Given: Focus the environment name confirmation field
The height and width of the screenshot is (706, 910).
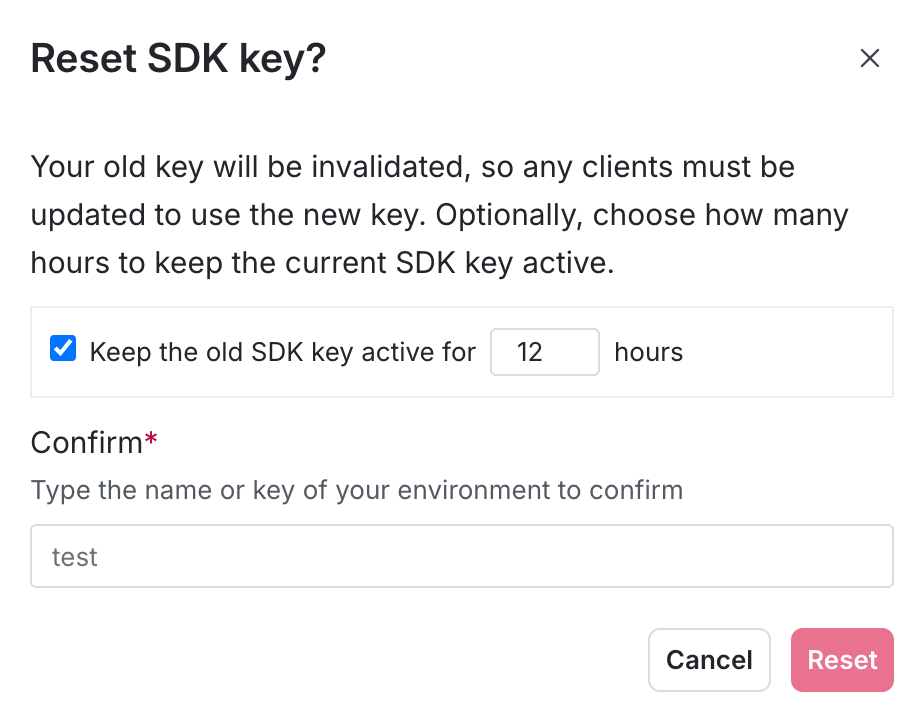Looking at the screenshot, I should [462, 556].
